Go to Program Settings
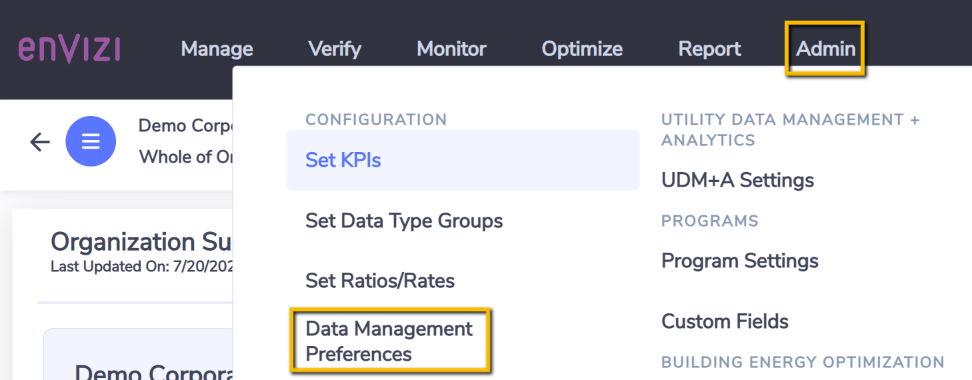This screenshot has height=380, width=972. click(x=740, y=260)
